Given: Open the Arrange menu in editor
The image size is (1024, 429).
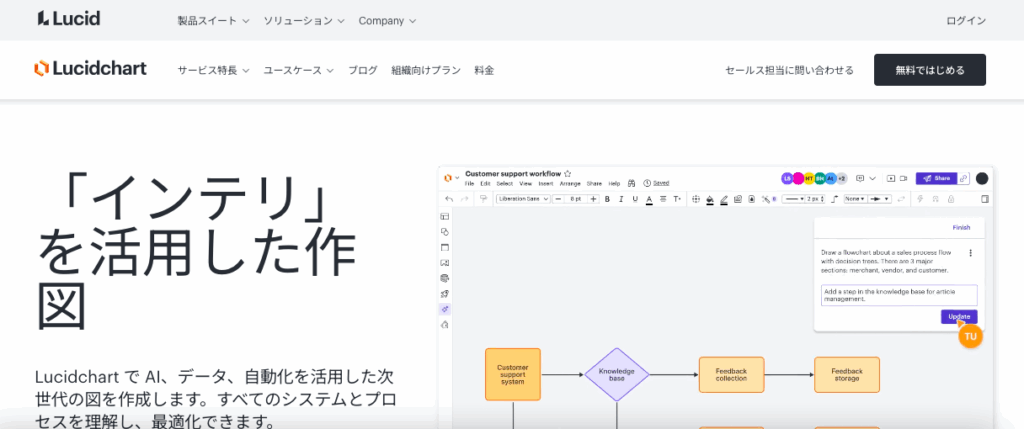Looking at the screenshot, I should [x=570, y=183].
